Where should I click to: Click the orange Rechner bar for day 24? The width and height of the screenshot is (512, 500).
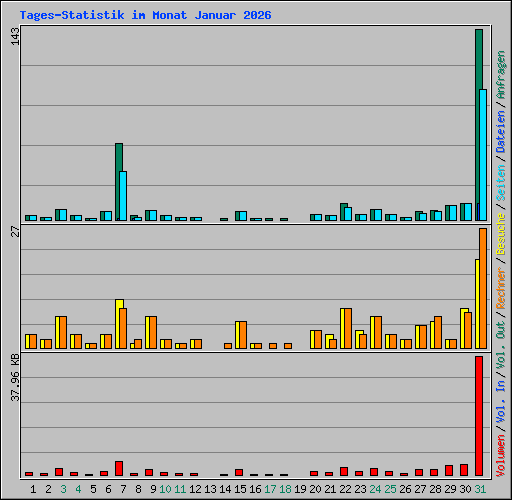click(378, 333)
